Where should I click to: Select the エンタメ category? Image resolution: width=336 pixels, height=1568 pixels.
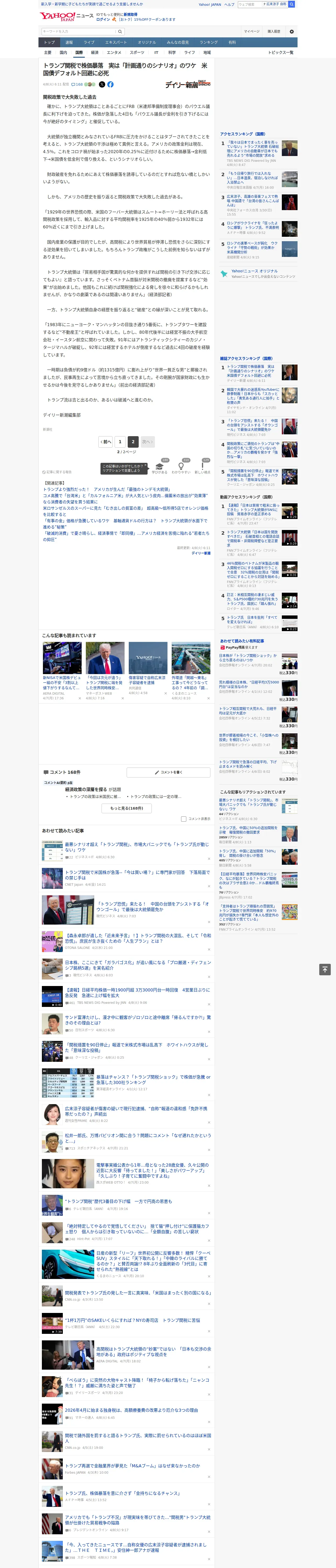pyautogui.click(x=114, y=52)
